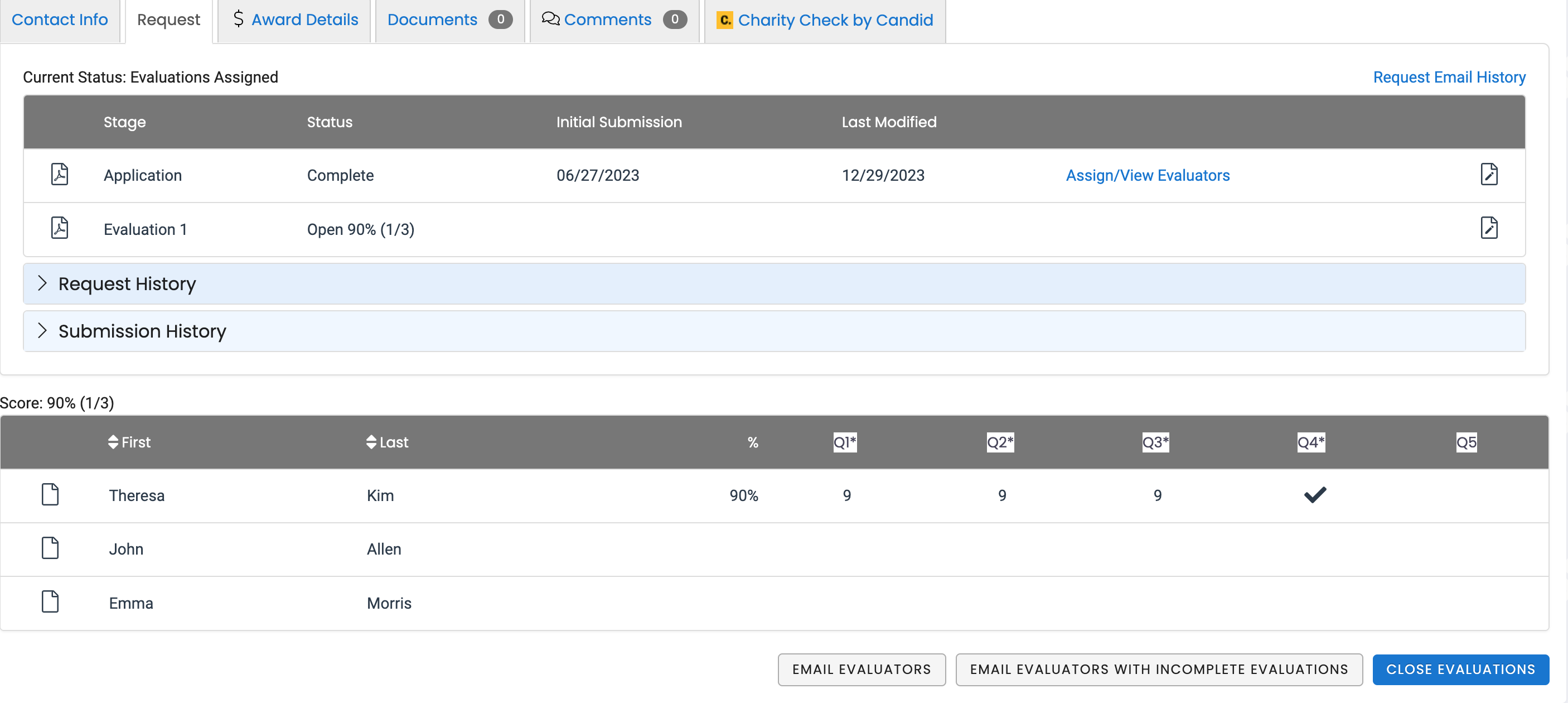Open the Request Email History link
This screenshot has width=1568, height=703.
[x=1449, y=77]
